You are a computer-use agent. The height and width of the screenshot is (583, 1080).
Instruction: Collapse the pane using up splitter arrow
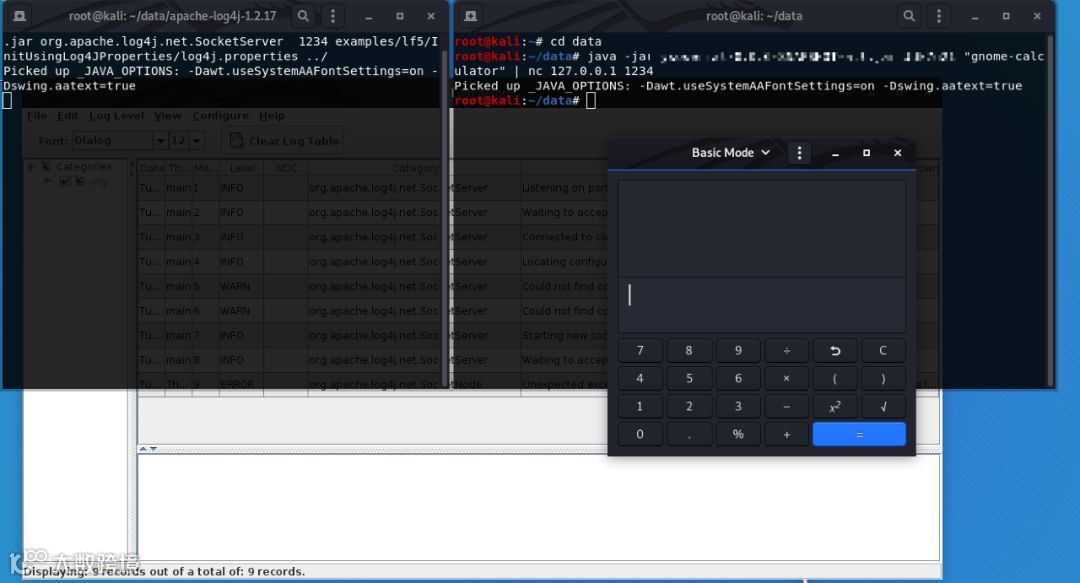[143, 449]
